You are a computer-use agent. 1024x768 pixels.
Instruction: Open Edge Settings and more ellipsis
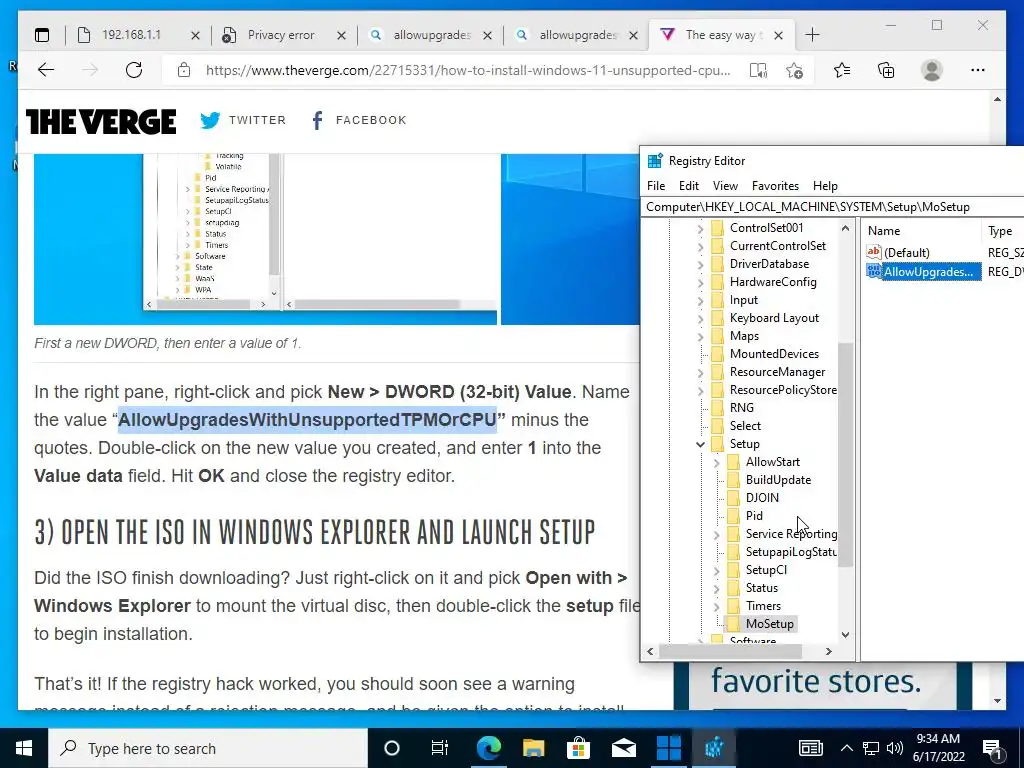point(978,70)
